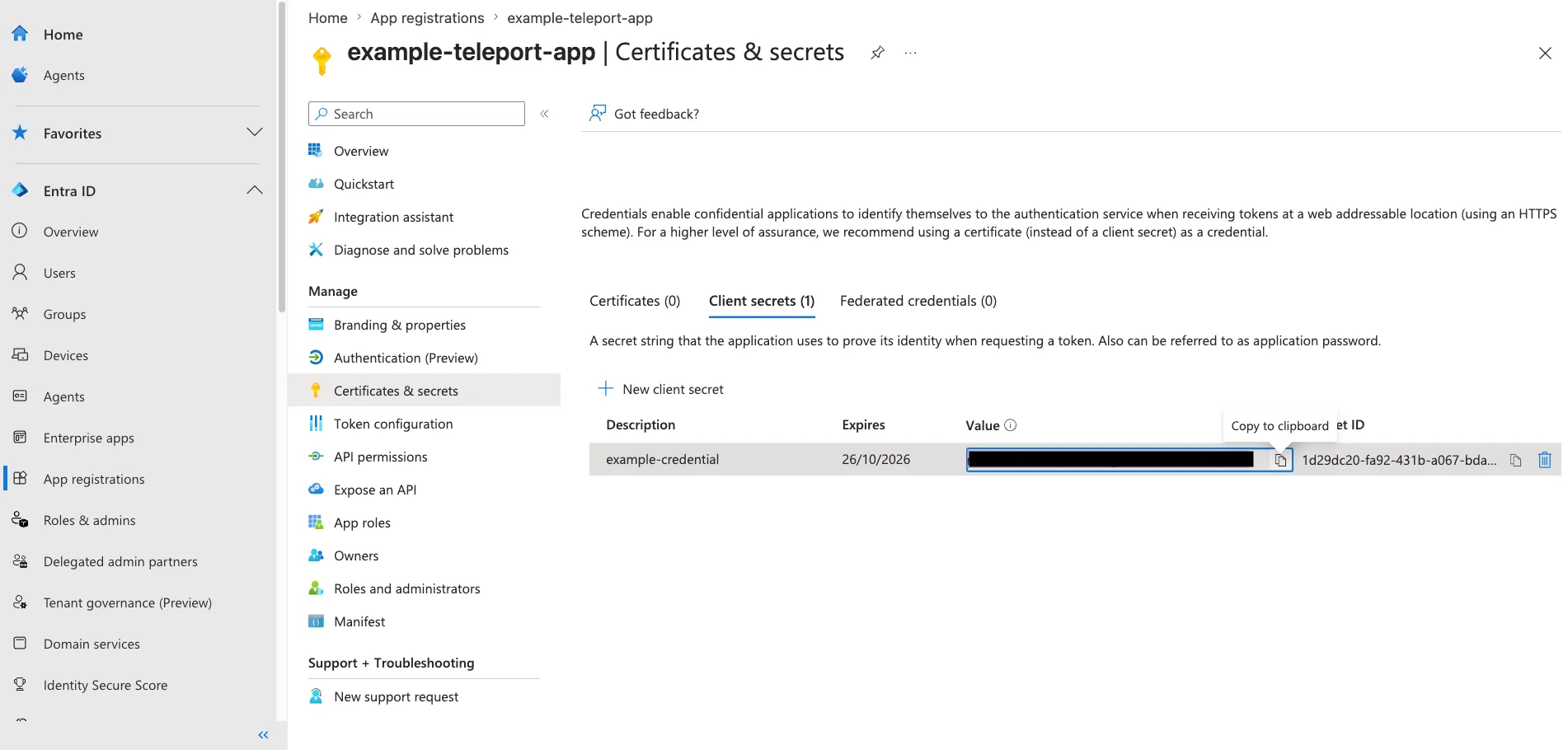This screenshot has height=750, width=1568.
Task: Click the Enterprise apps icon
Action: (x=20, y=437)
